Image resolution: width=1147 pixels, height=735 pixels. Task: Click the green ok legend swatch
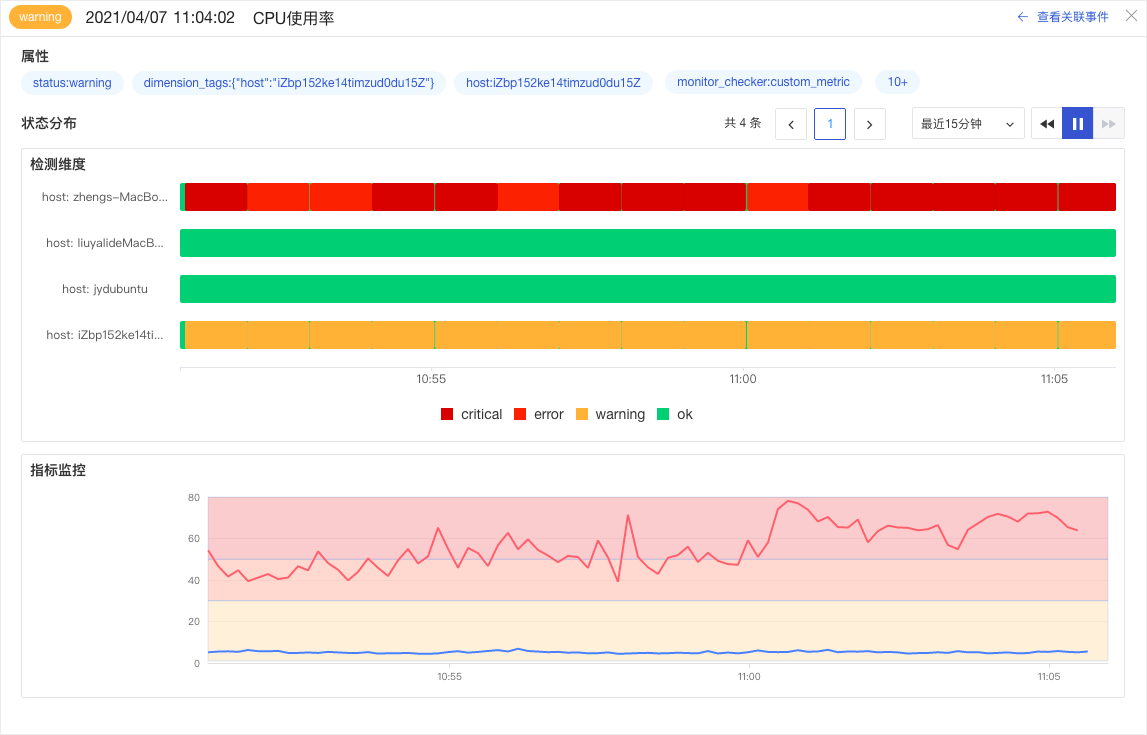click(x=663, y=414)
